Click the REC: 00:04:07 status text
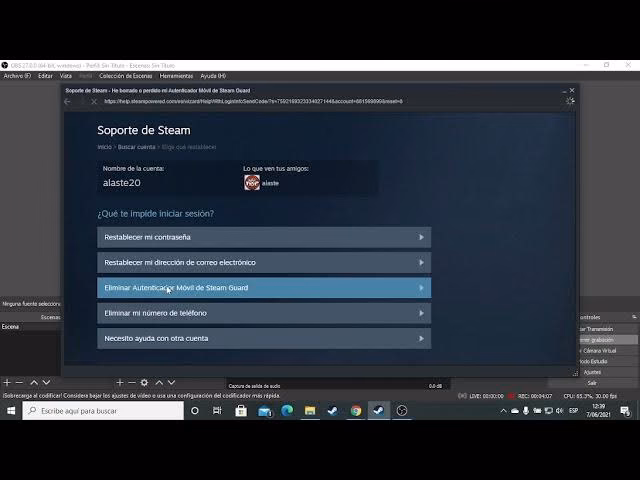 (535, 396)
